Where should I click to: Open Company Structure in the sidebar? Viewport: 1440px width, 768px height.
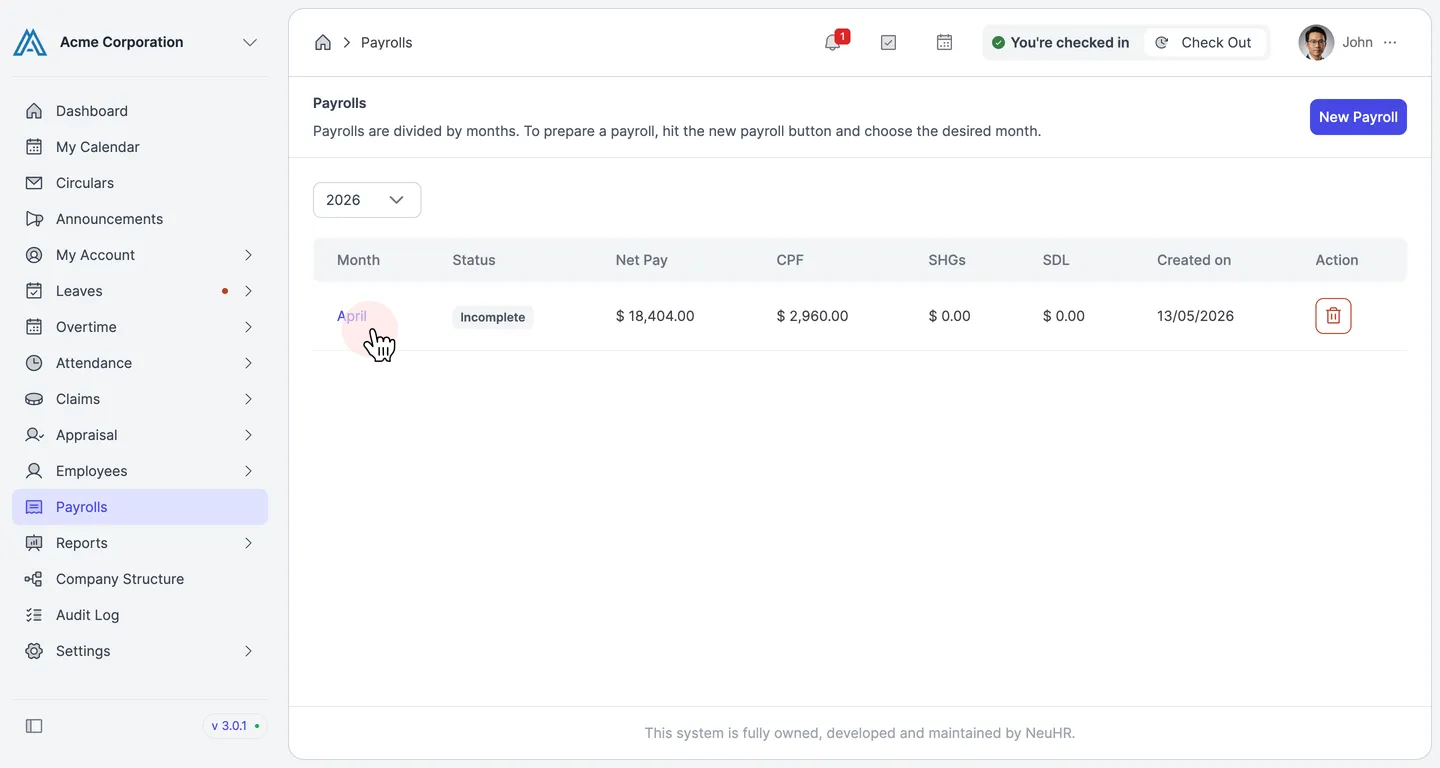[x=140, y=579]
